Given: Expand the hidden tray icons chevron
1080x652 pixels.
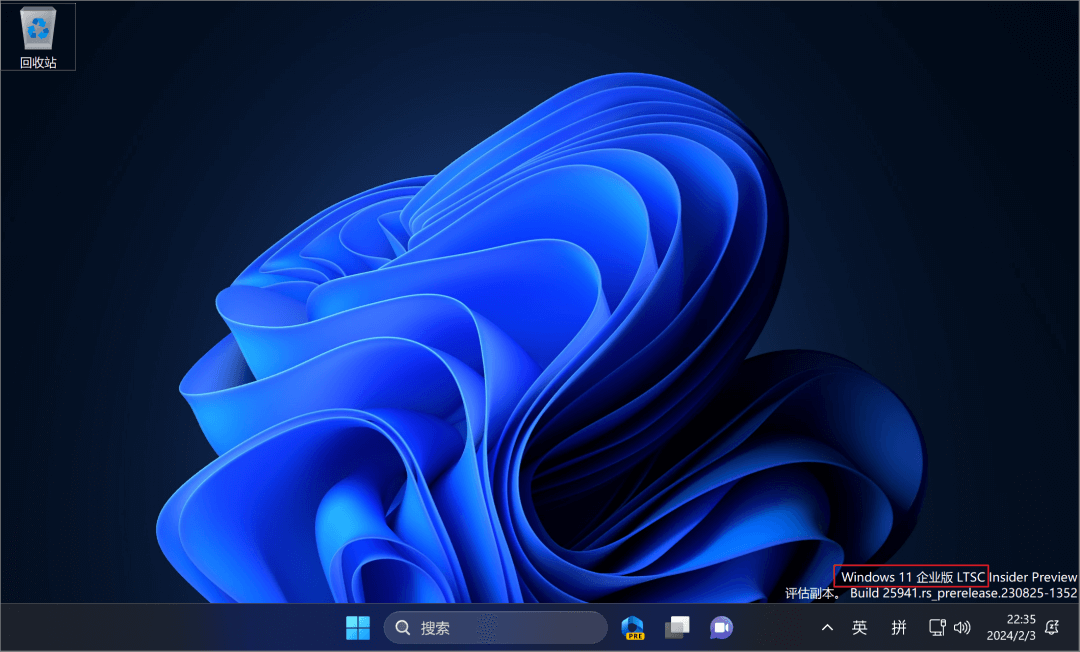Looking at the screenshot, I should (x=827, y=628).
